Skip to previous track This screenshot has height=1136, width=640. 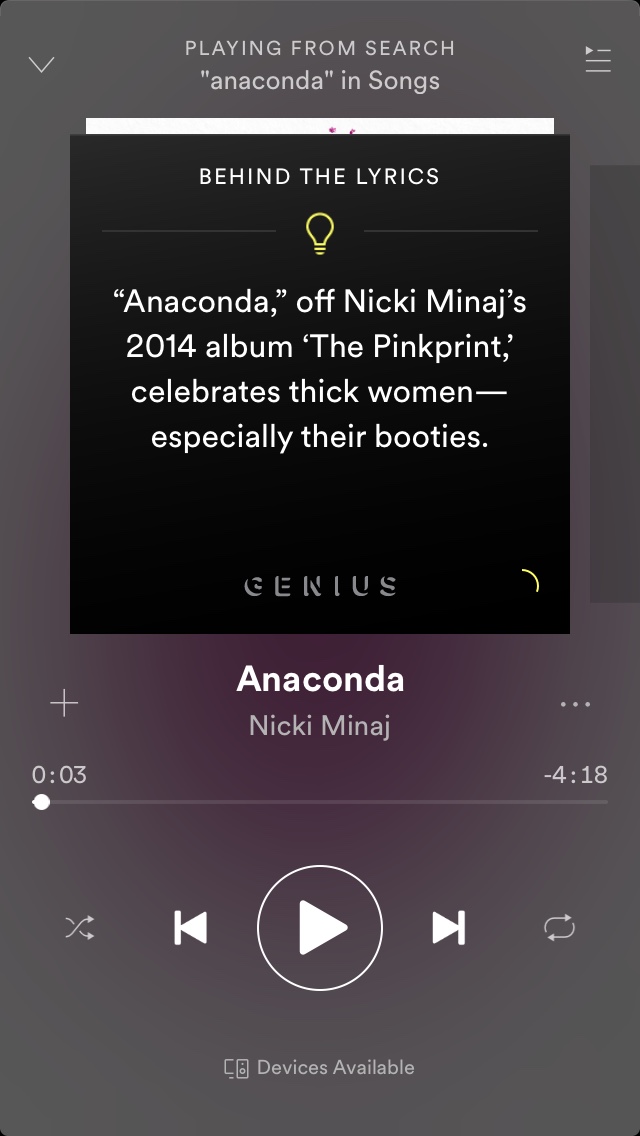tap(191, 927)
